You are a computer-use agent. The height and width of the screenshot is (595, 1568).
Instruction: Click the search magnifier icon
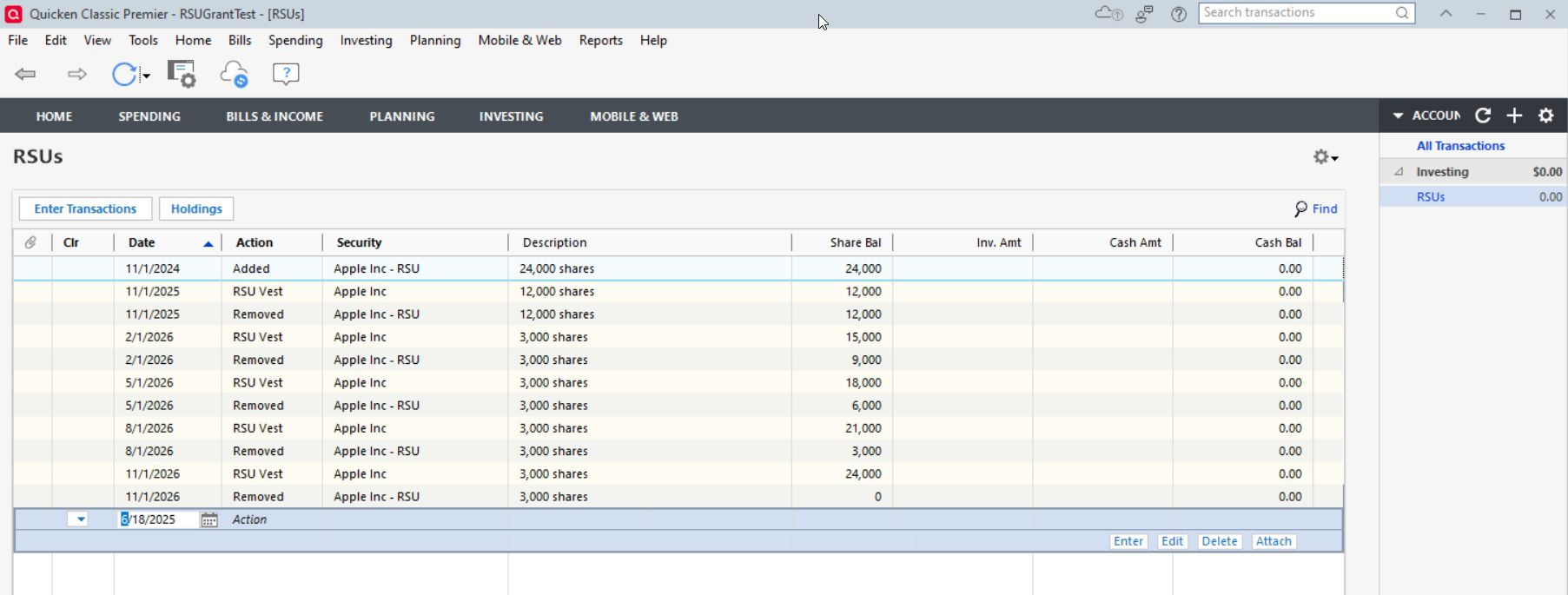(1402, 13)
